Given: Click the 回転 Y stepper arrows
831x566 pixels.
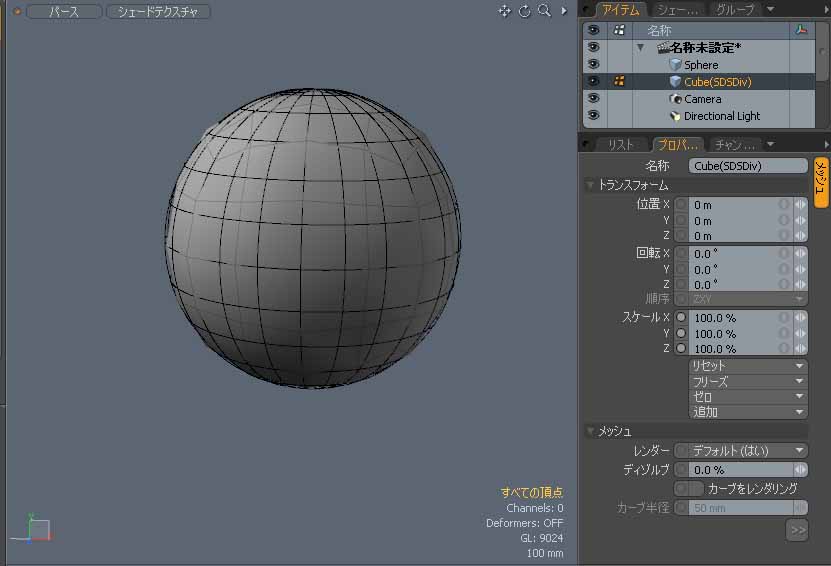Looking at the screenshot, I should pyautogui.click(x=800, y=269).
